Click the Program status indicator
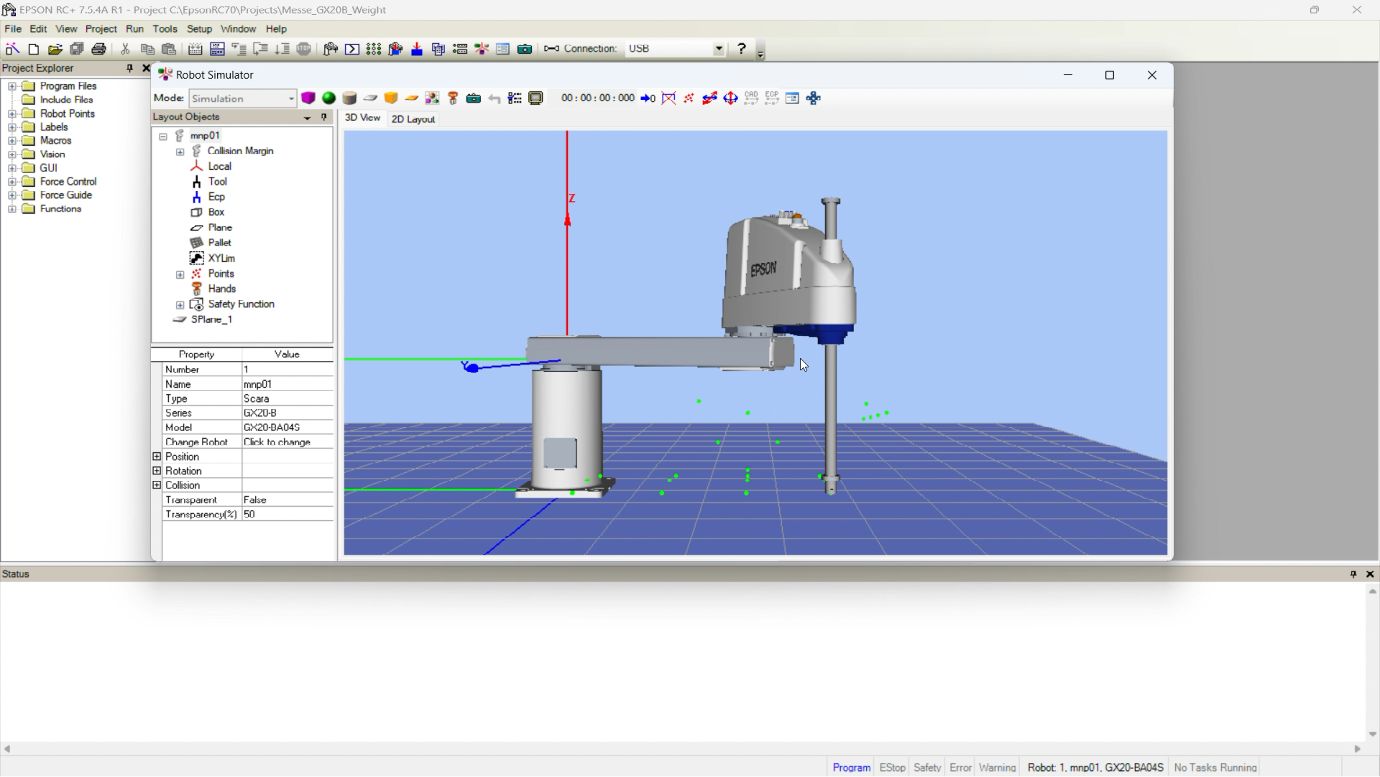1380x777 pixels. (851, 767)
